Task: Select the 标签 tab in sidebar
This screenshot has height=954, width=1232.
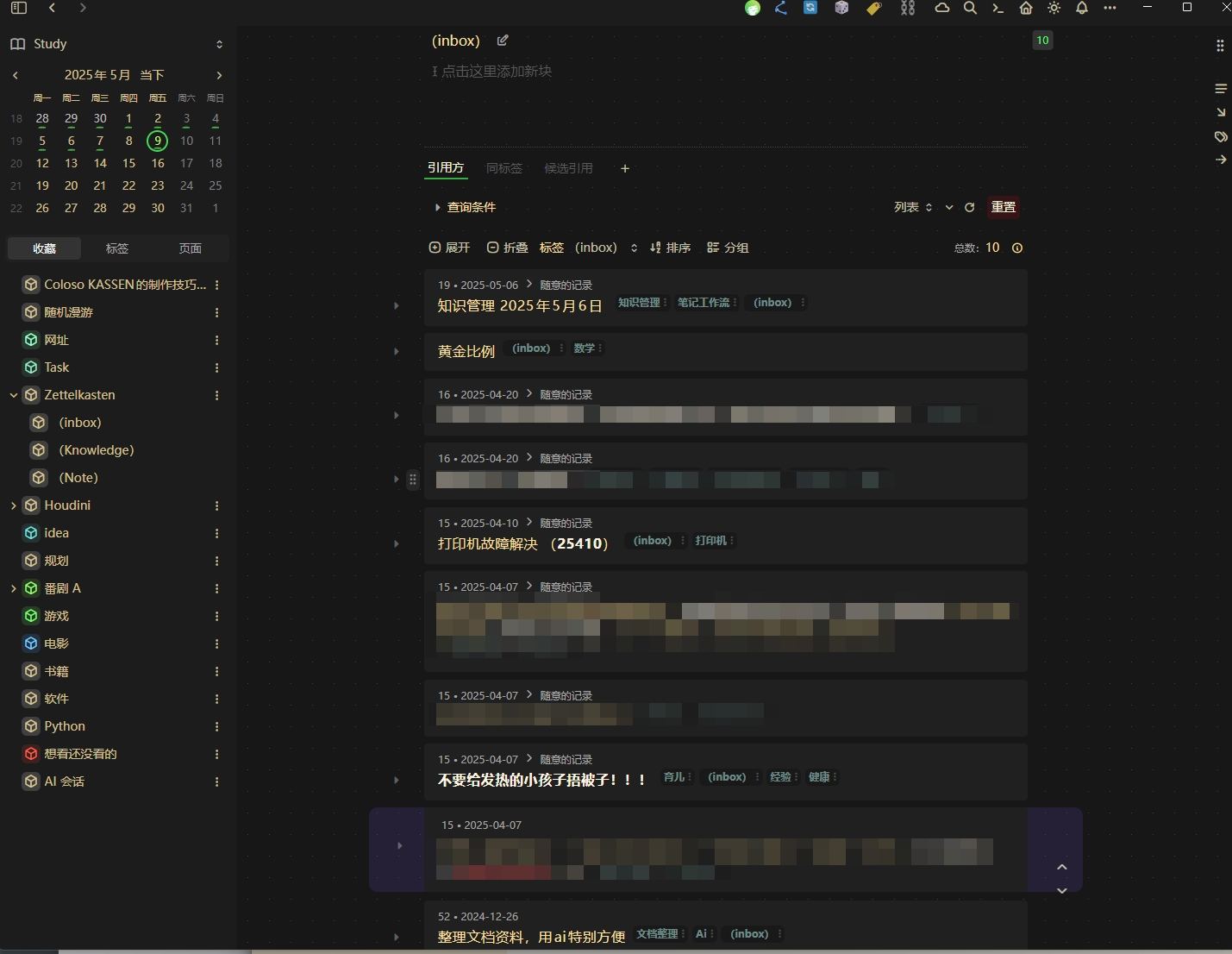Action: 116,248
